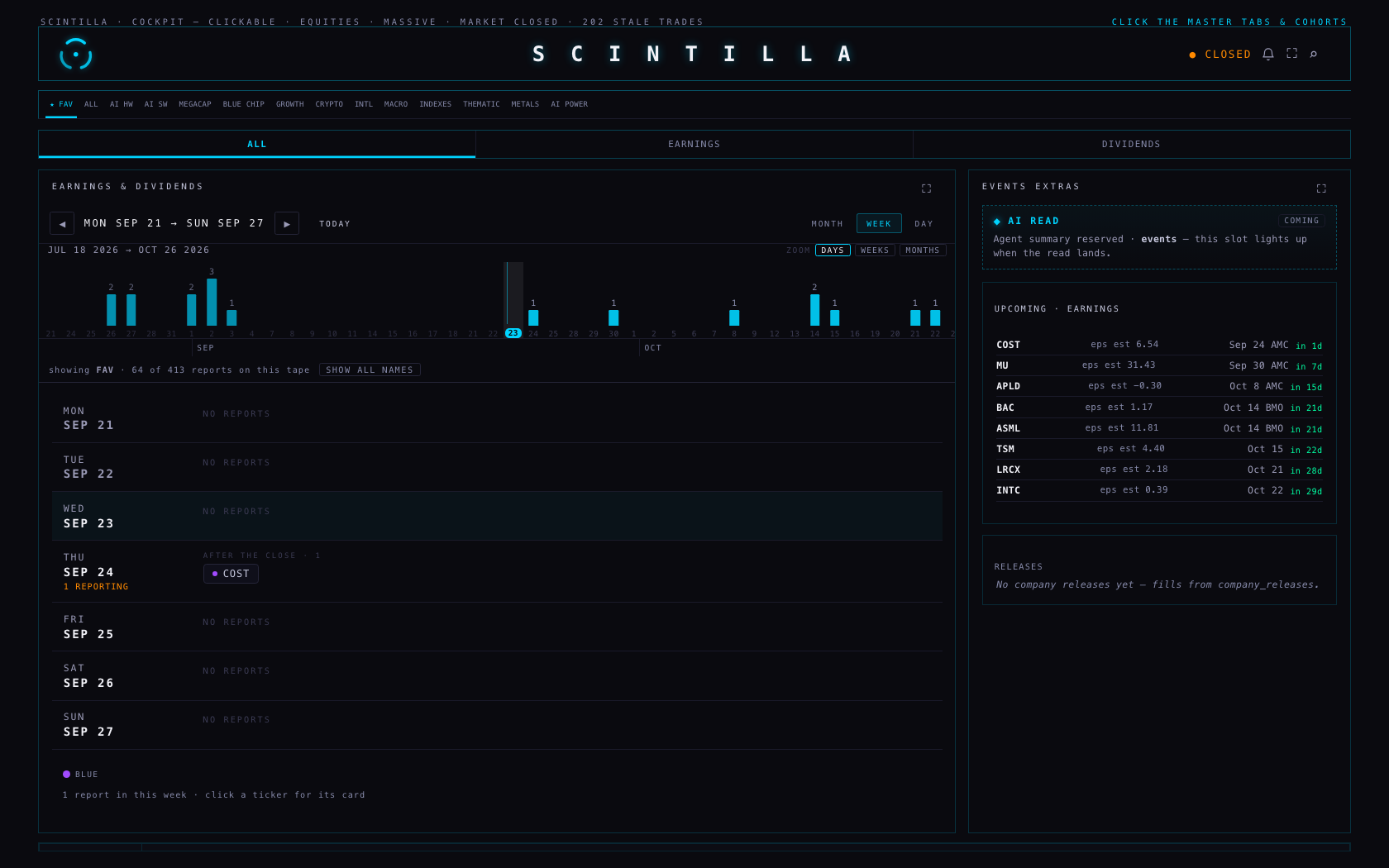Select the AI Power cohort

[570, 104]
